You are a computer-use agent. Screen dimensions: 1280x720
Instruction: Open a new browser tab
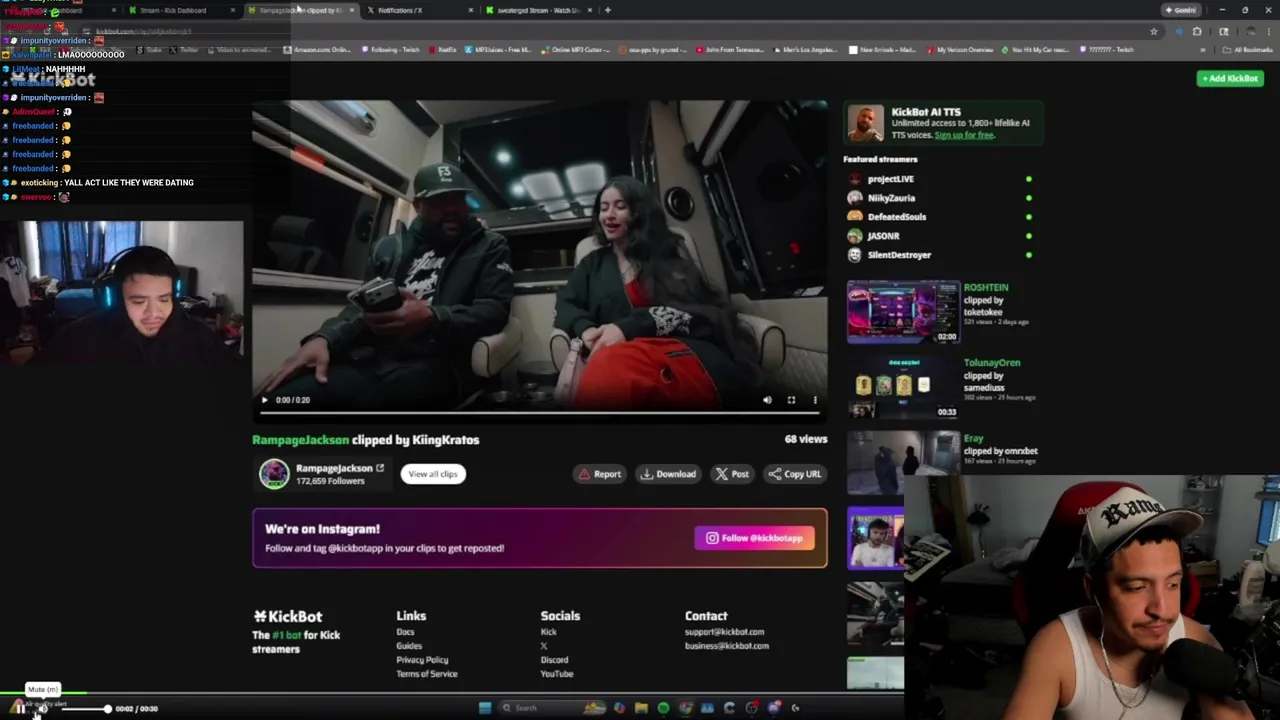pyautogui.click(x=608, y=10)
